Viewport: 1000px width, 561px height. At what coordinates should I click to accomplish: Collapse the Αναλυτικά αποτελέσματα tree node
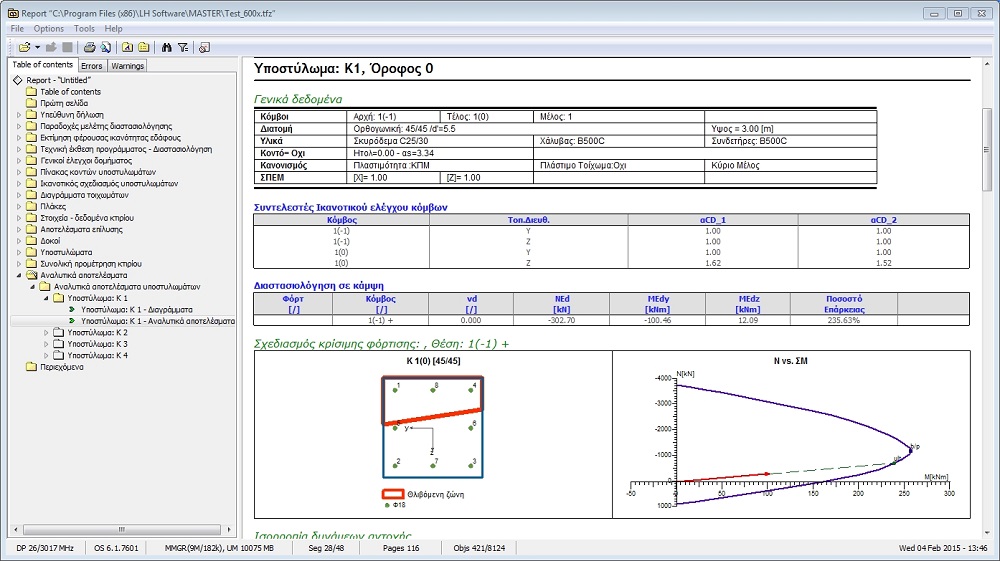click(x=19, y=275)
